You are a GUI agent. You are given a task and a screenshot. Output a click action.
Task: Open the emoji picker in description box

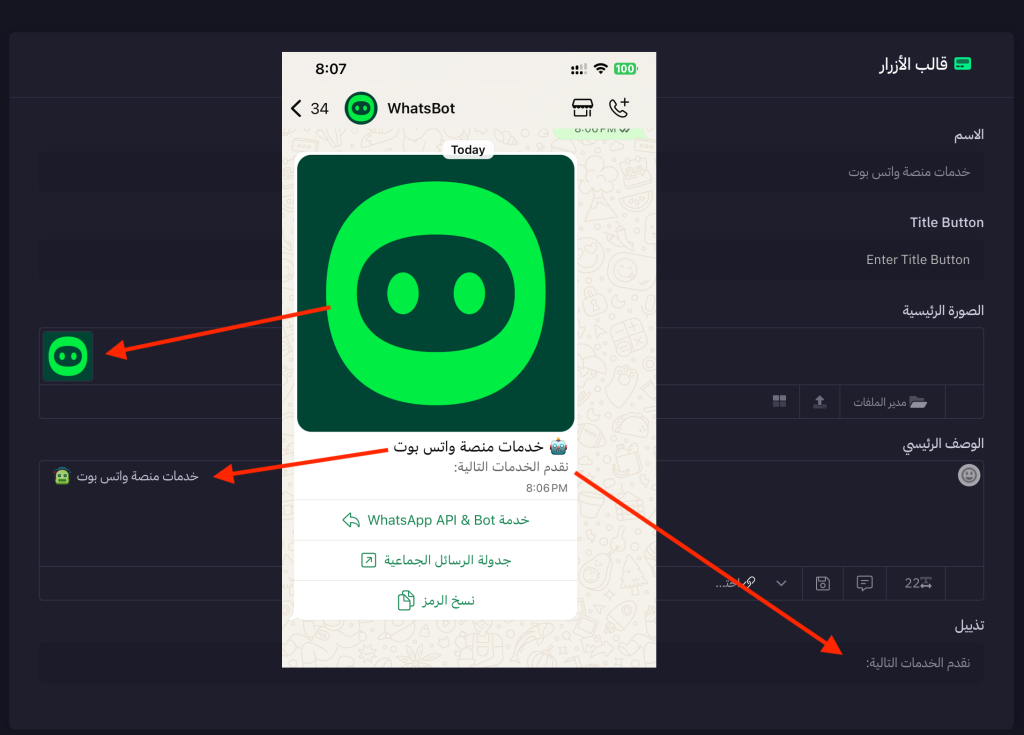tap(968, 475)
